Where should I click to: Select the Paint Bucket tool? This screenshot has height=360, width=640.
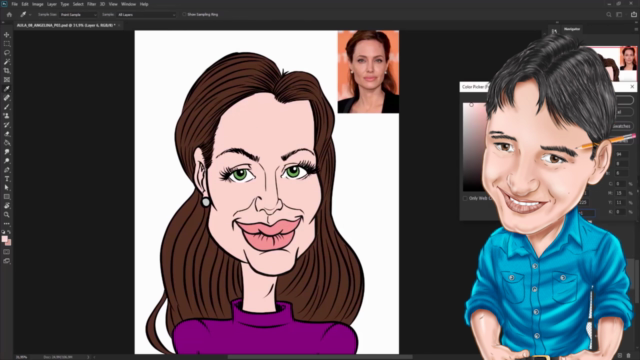pos(7,142)
